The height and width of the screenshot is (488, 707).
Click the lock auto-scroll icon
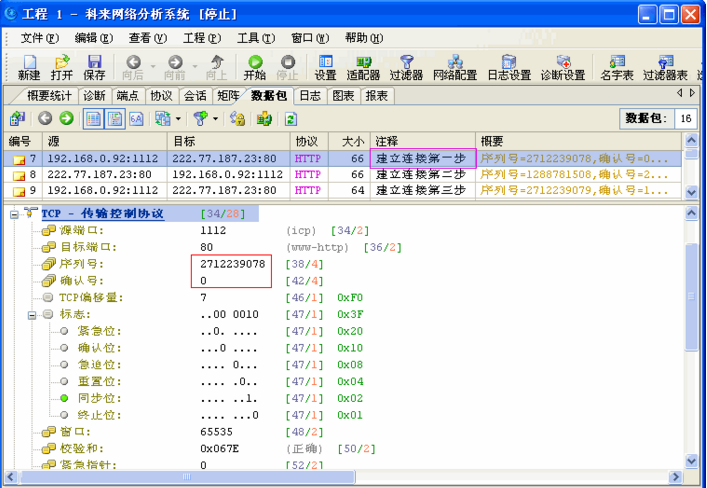(237, 119)
